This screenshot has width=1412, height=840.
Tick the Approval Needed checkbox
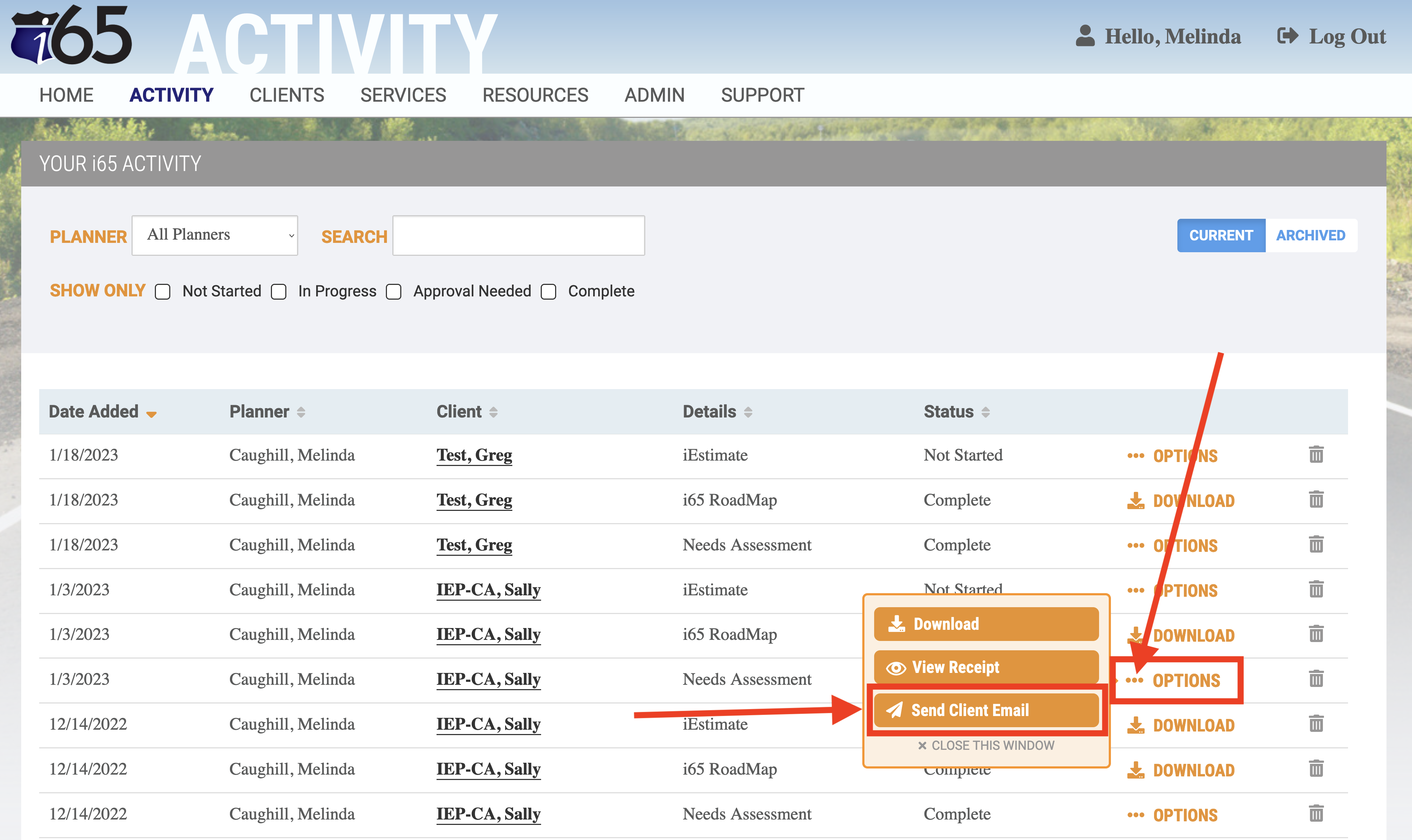393,291
